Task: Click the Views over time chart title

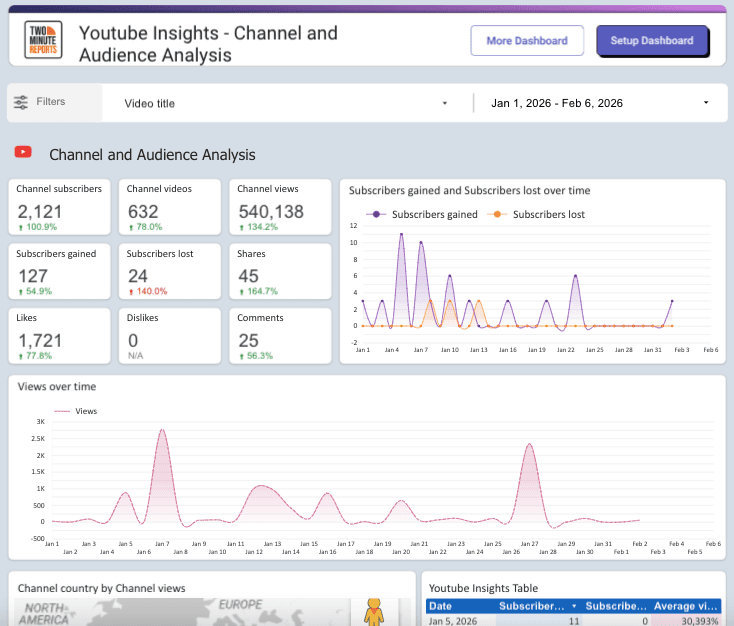Action: coord(57,387)
